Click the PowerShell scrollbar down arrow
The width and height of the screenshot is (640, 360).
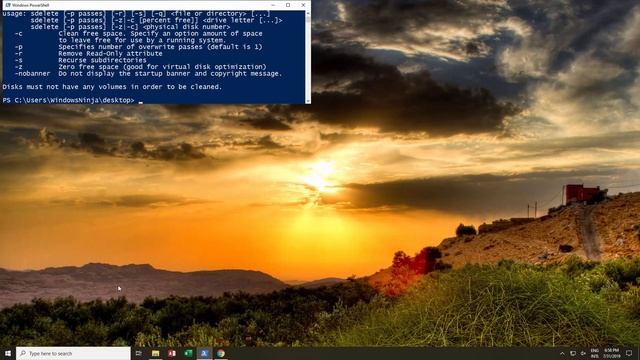pos(308,101)
